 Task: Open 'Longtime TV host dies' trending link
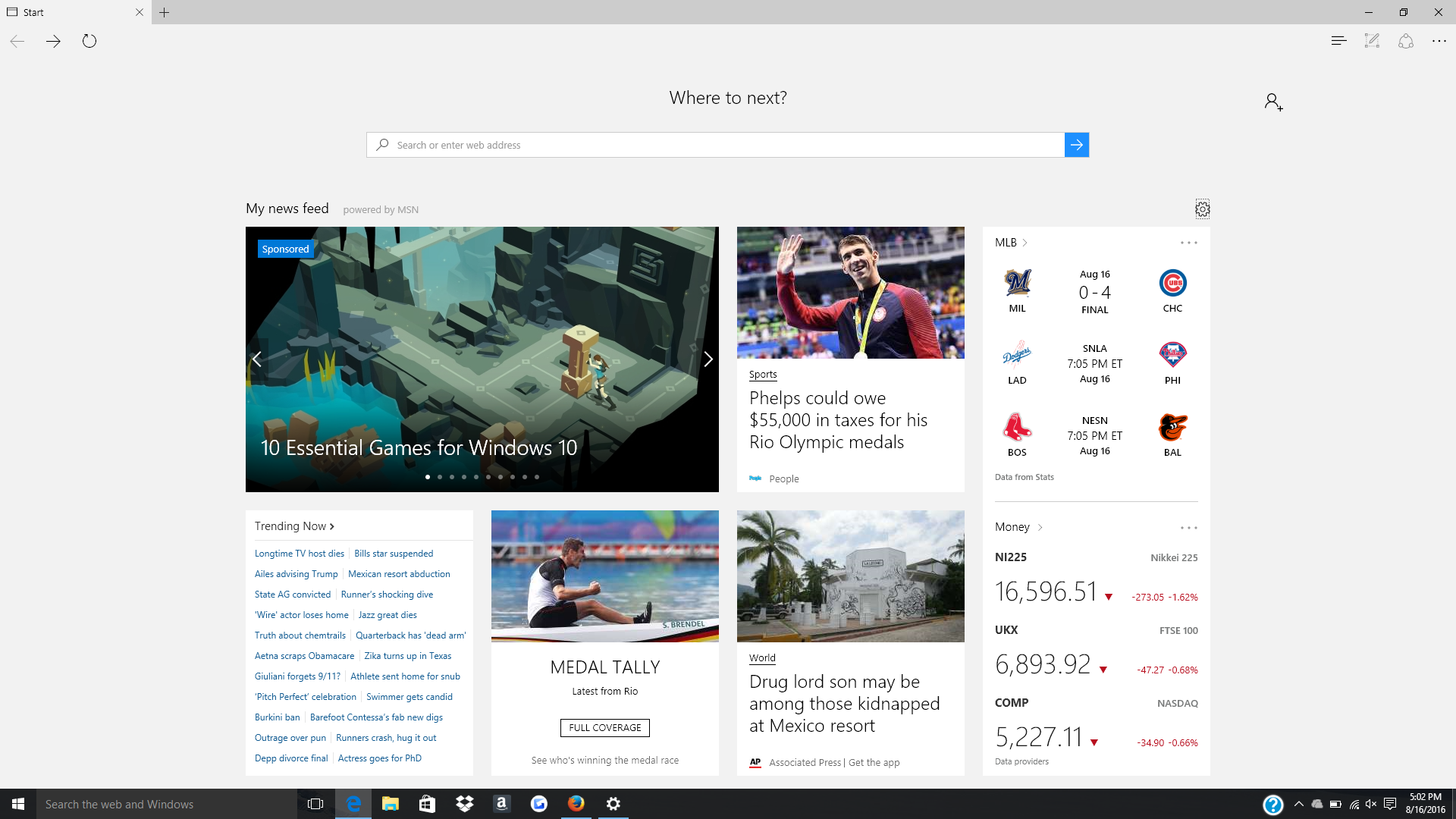tap(300, 554)
